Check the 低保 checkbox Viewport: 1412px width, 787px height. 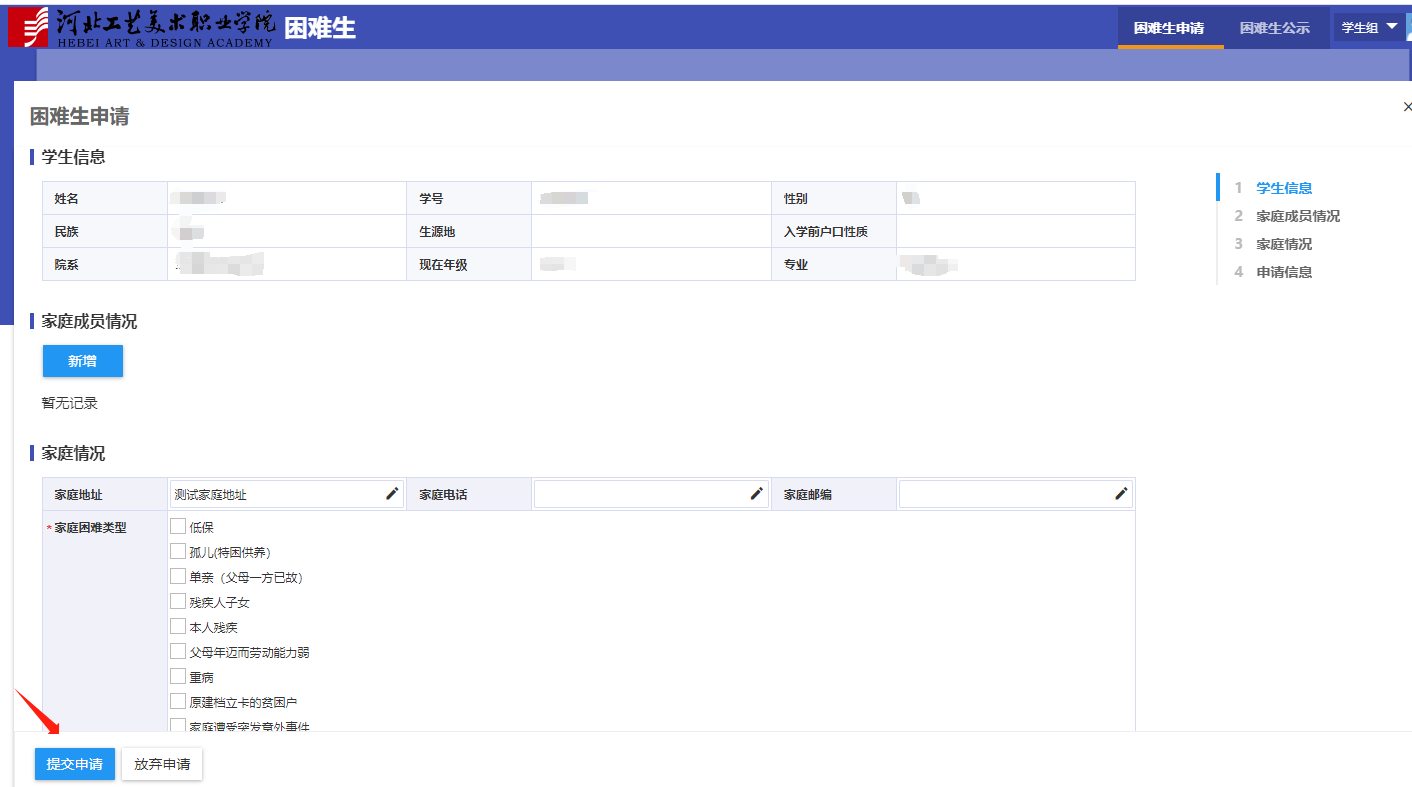point(178,526)
